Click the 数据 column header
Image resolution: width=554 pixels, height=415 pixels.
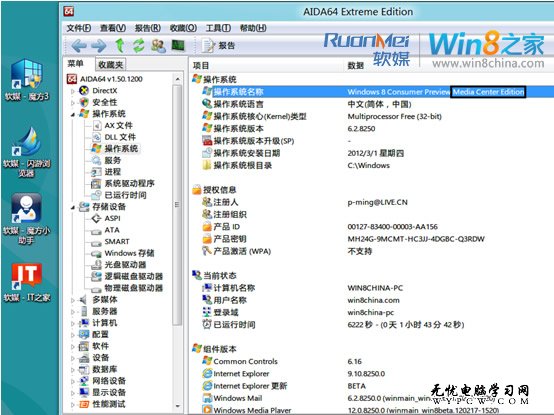click(355, 65)
